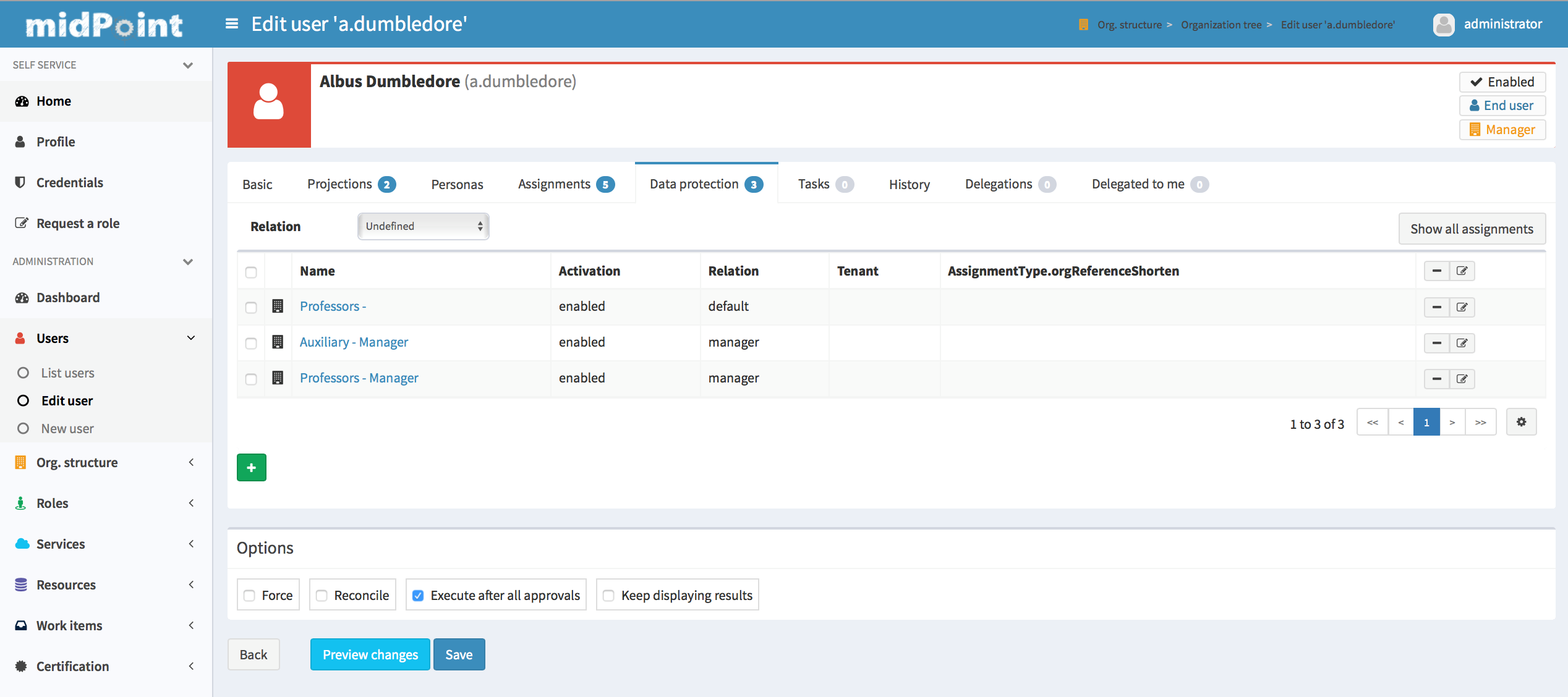Image resolution: width=1568 pixels, height=697 pixels.
Task: Collapse the Administration section
Action: [x=188, y=261]
